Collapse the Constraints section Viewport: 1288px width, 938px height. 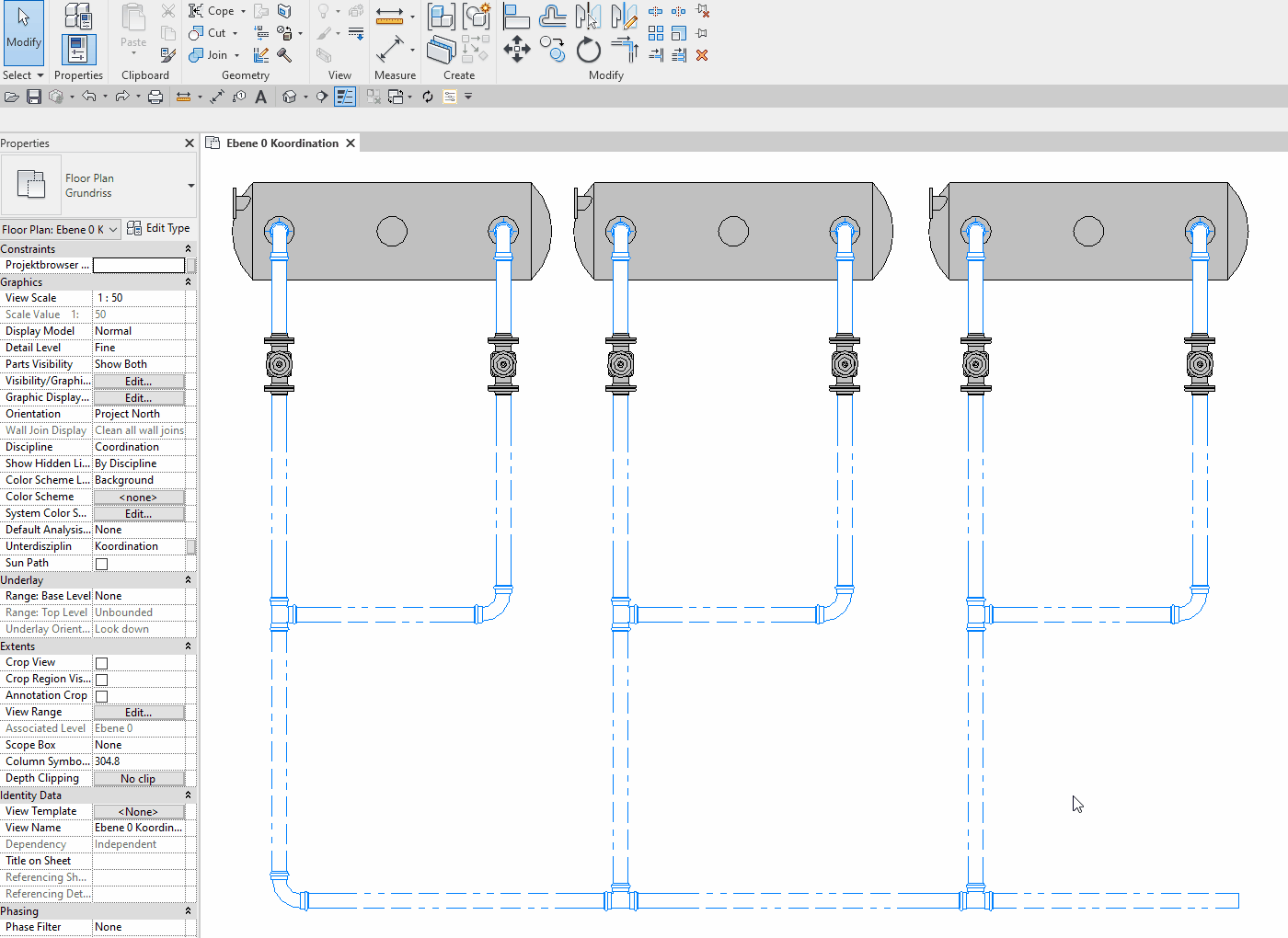pyautogui.click(x=189, y=249)
